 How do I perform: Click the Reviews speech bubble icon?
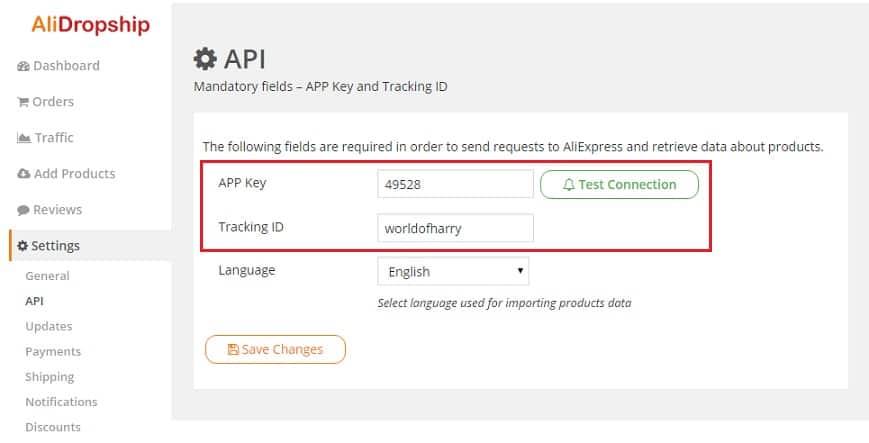click(23, 210)
